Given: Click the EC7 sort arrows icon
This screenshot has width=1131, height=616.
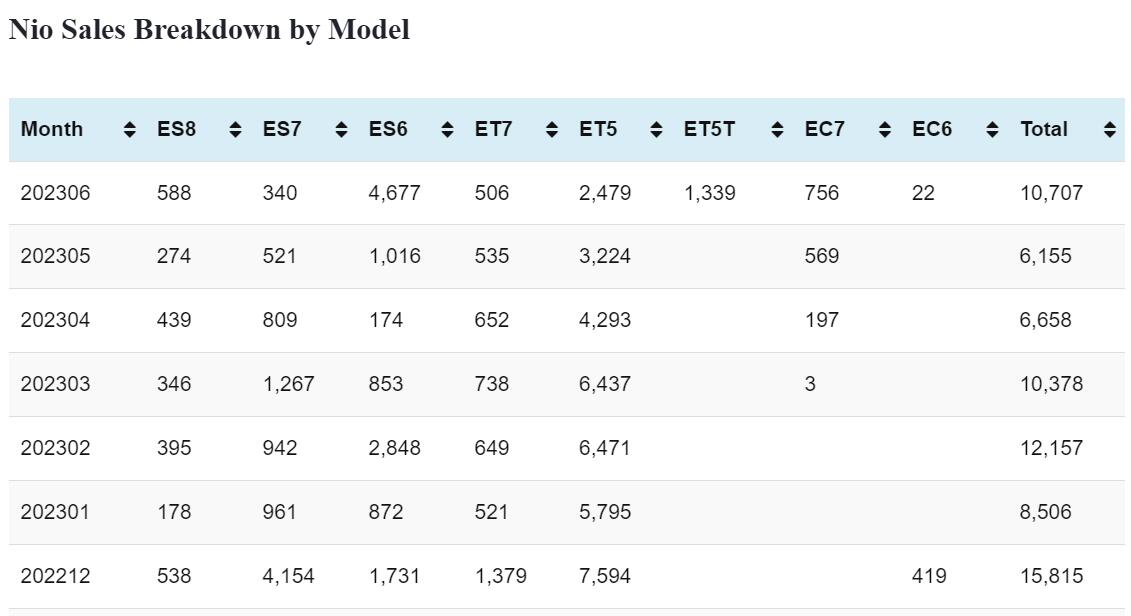Looking at the screenshot, I should click(x=885, y=130).
